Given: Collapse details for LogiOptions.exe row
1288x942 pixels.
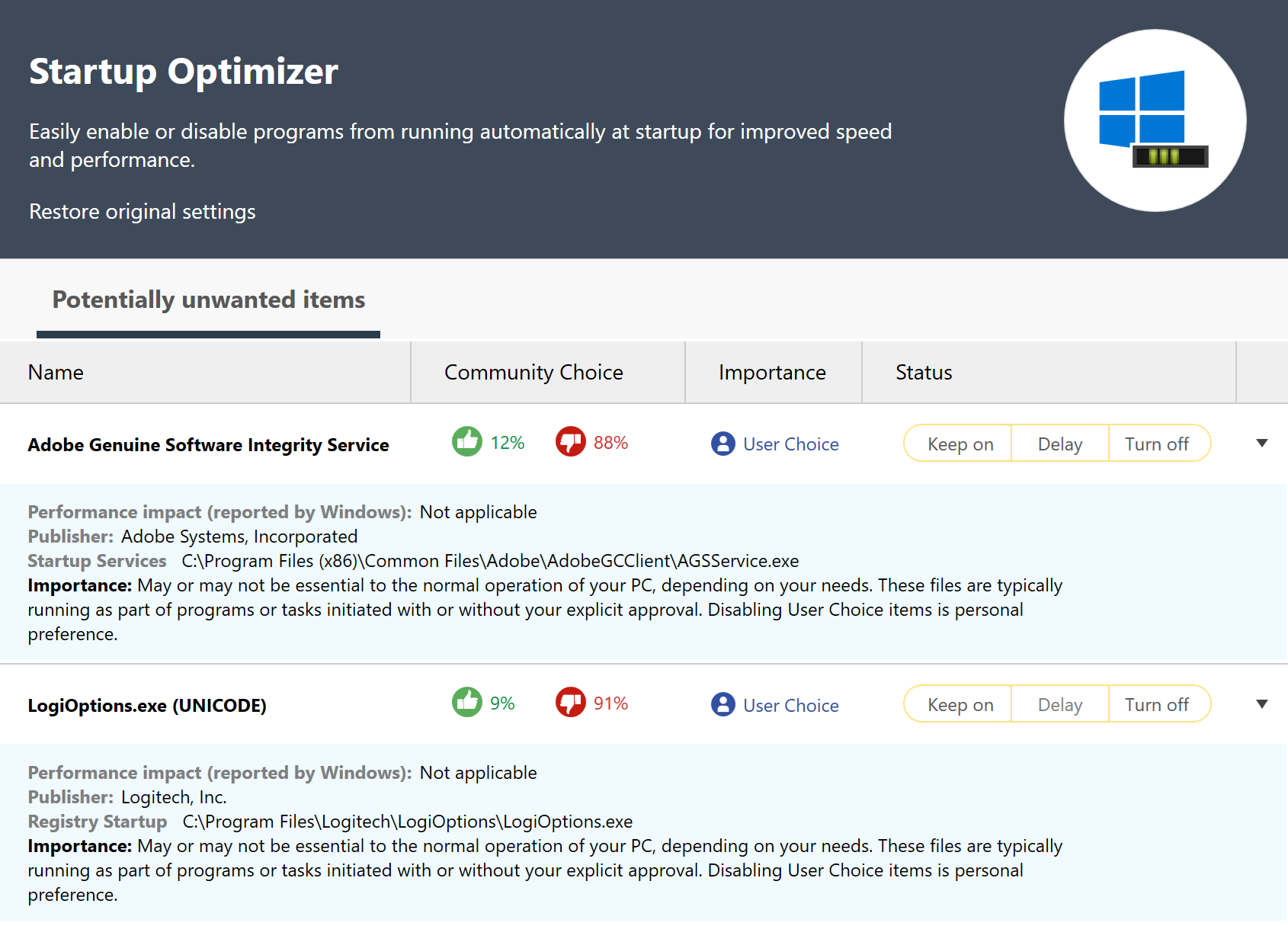Looking at the screenshot, I should click(x=1262, y=704).
